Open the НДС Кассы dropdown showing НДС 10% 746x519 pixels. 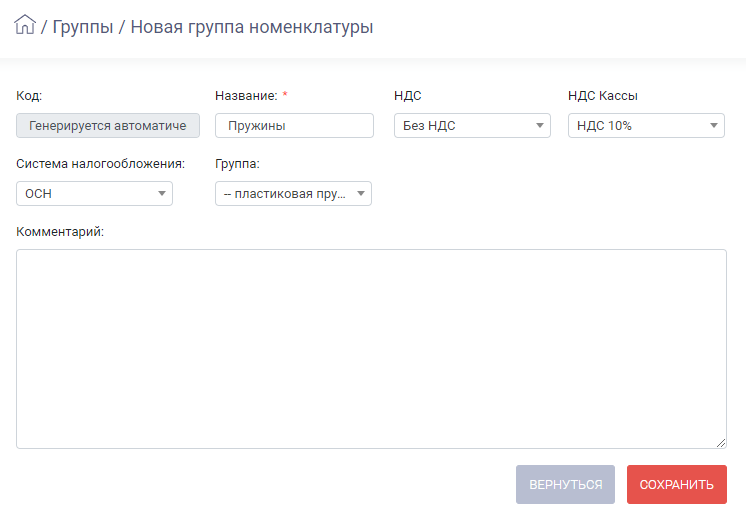(x=647, y=126)
